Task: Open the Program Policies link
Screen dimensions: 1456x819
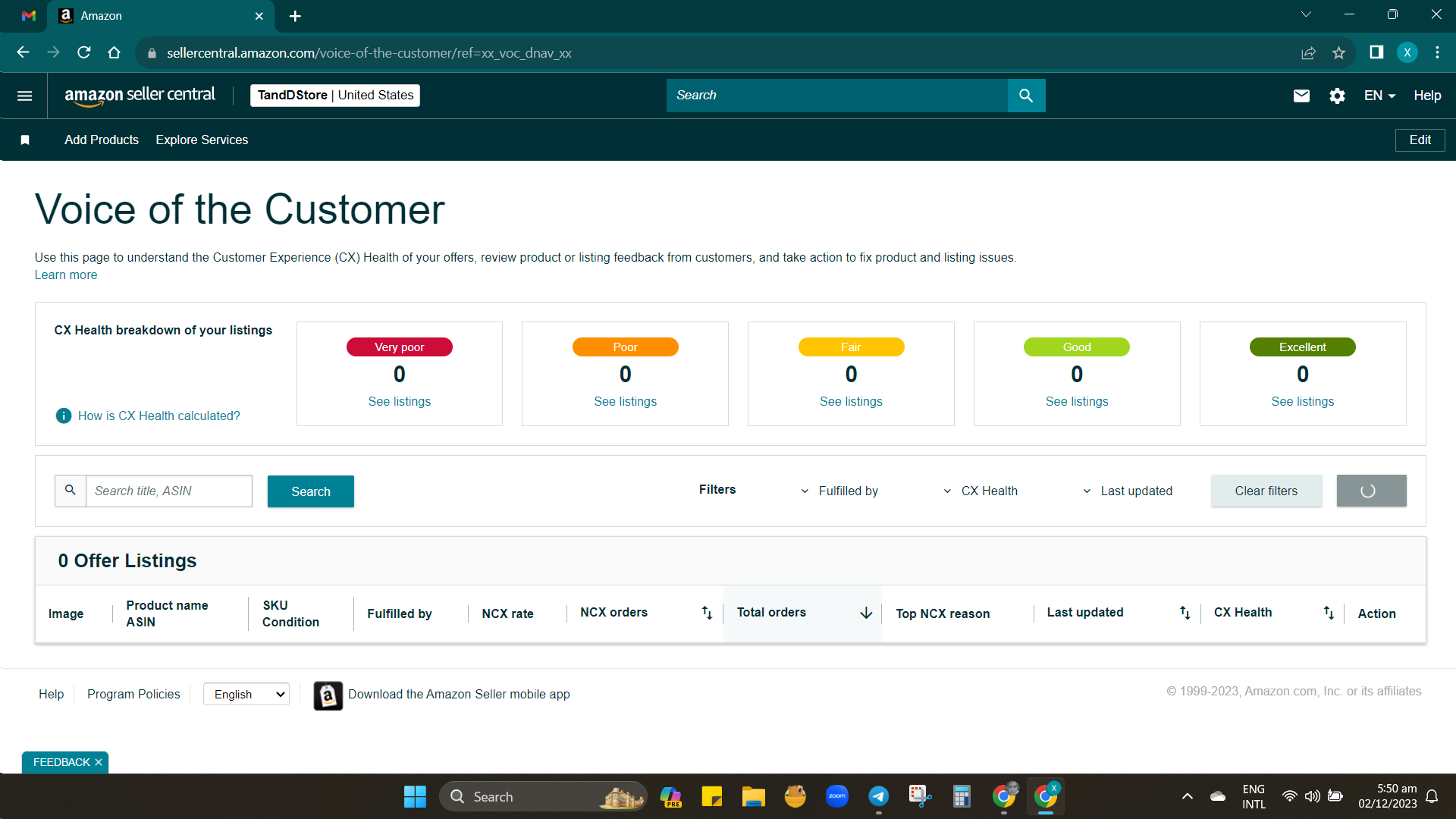Action: [133, 695]
